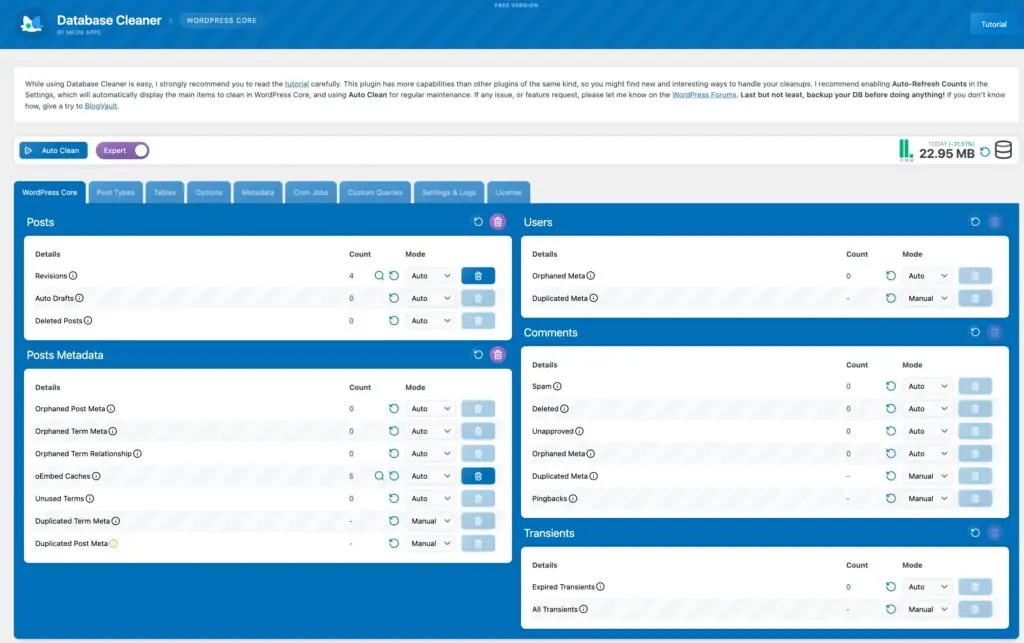
Task: Change Mode for Pingbacks
Action: tap(927, 499)
